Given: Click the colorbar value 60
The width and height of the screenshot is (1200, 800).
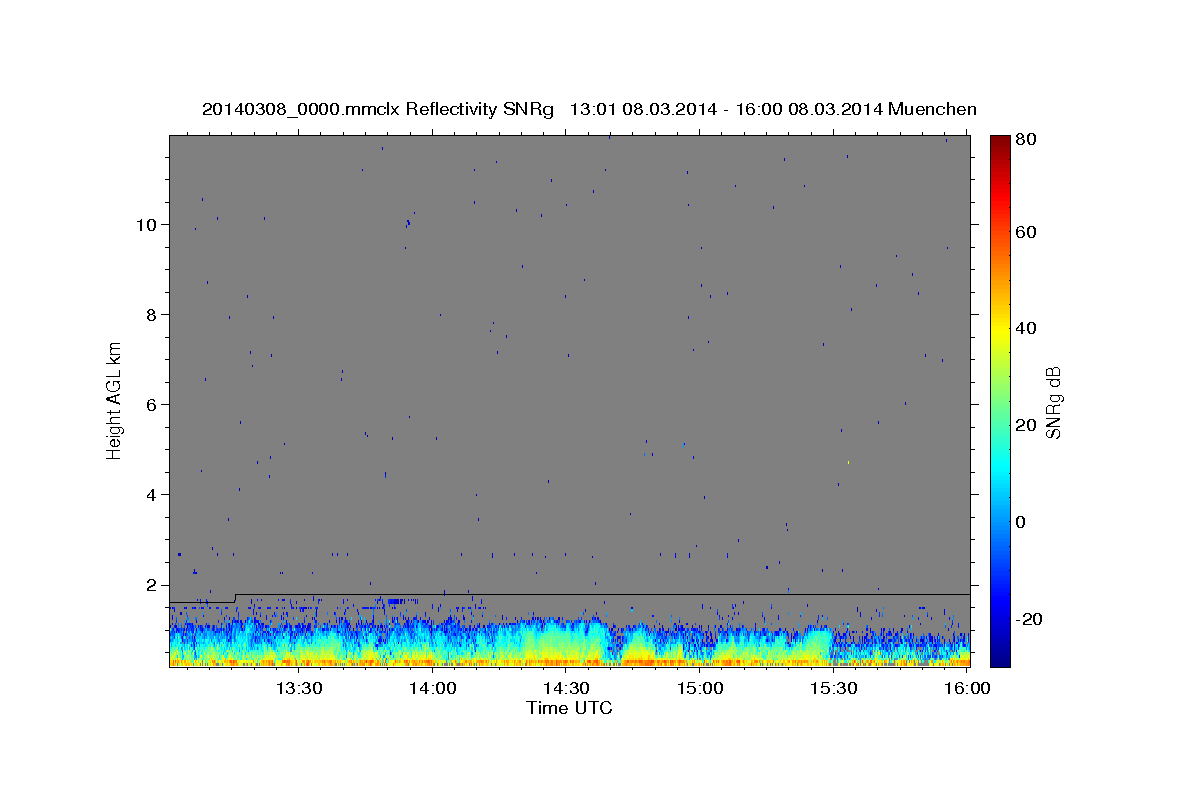Looking at the screenshot, I should click(1026, 232).
